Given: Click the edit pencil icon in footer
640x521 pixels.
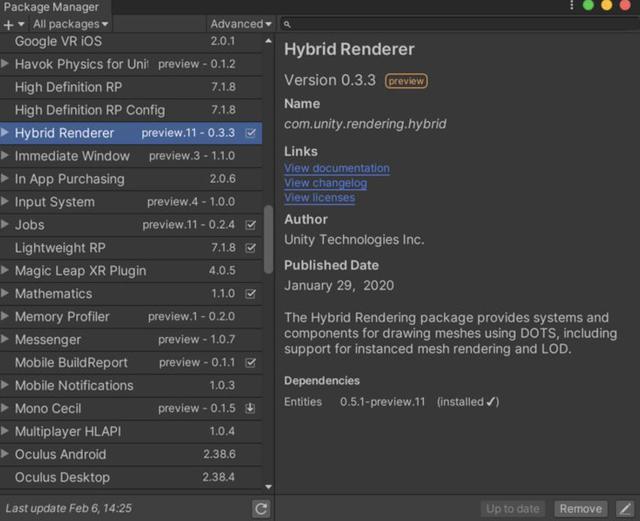Looking at the screenshot, I should pos(624,509).
